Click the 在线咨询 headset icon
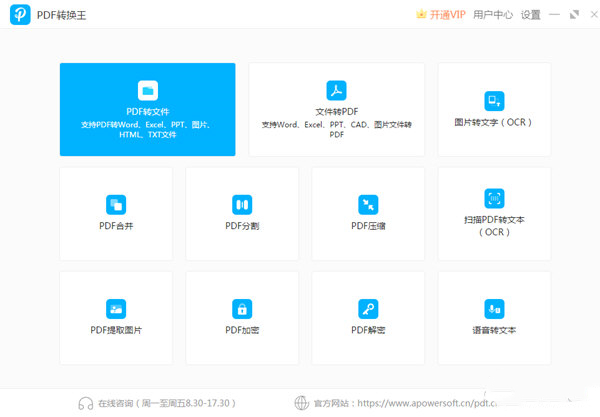Viewport: 600px width, 417px height. point(86,403)
